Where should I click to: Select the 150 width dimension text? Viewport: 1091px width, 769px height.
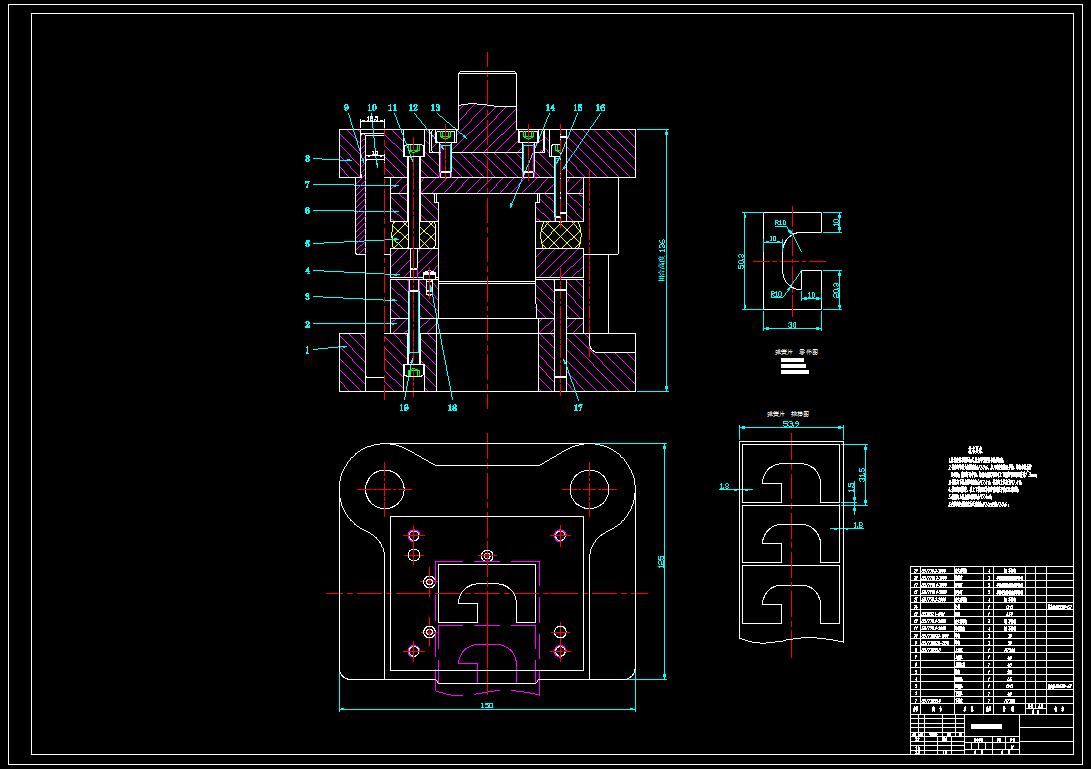[487, 706]
